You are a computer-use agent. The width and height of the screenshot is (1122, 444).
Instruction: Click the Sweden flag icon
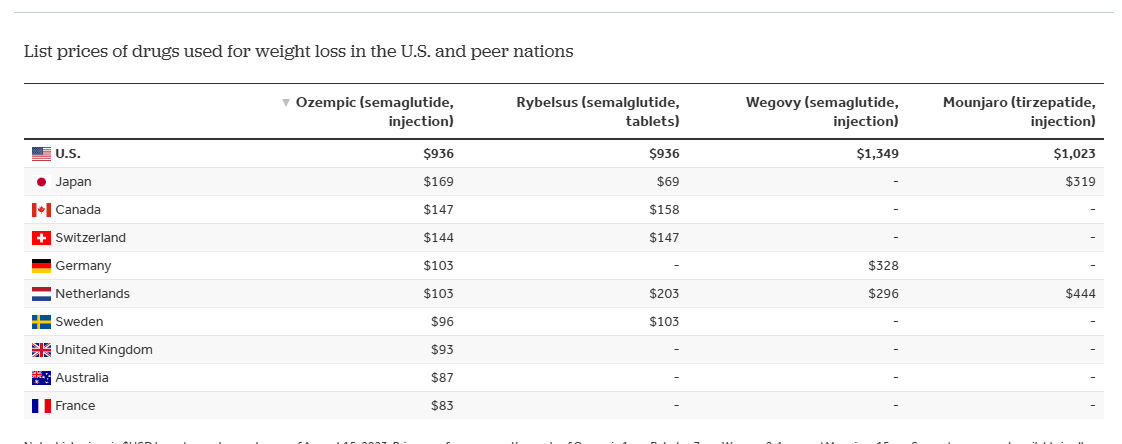pyautogui.click(x=41, y=322)
